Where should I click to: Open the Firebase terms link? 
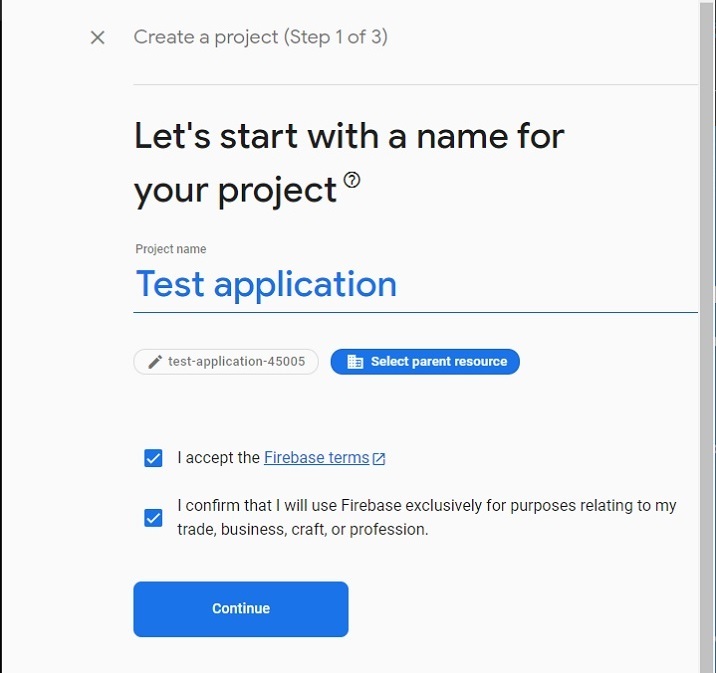(316, 458)
